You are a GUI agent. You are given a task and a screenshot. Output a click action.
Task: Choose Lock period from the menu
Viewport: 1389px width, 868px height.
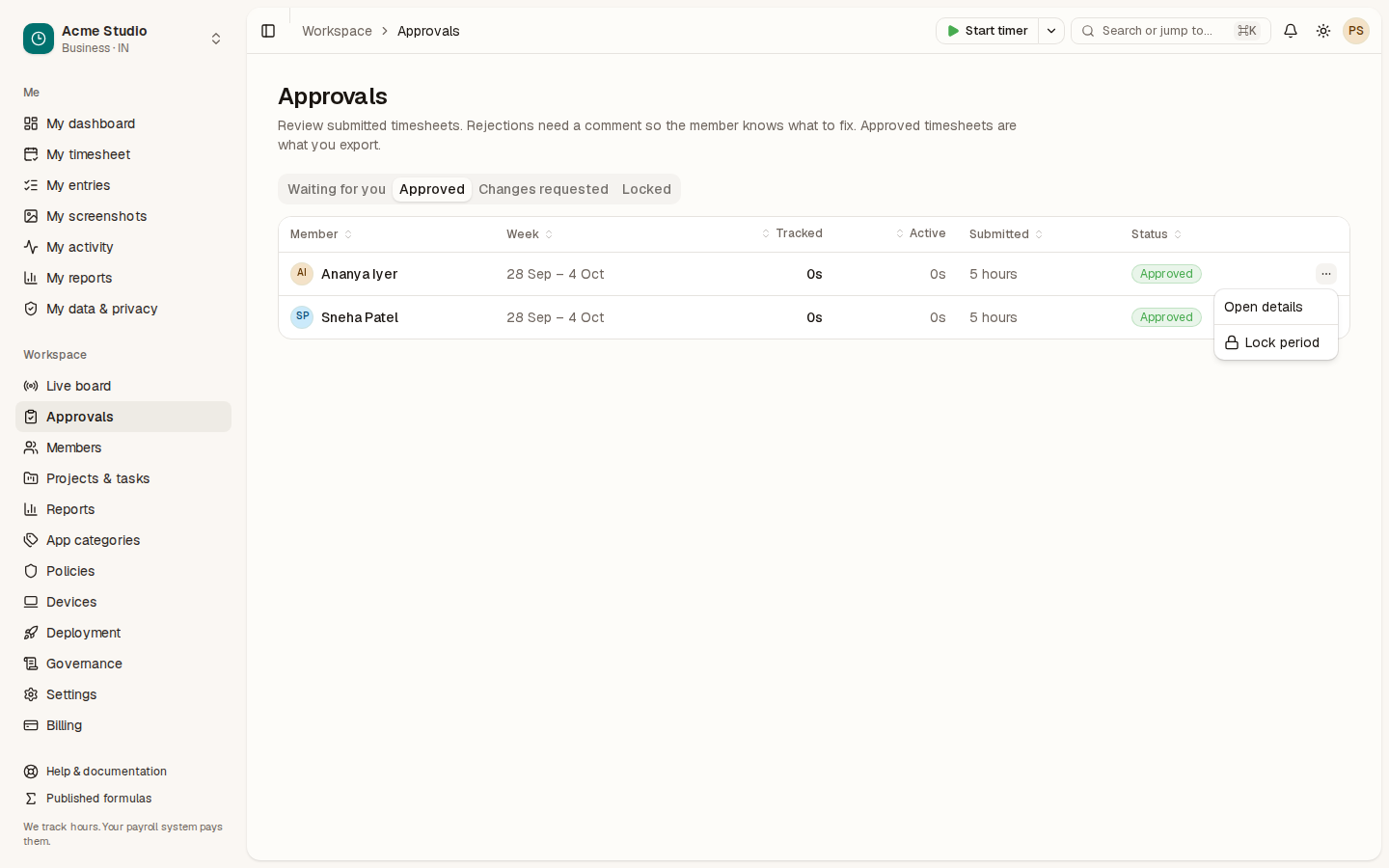point(1276,342)
